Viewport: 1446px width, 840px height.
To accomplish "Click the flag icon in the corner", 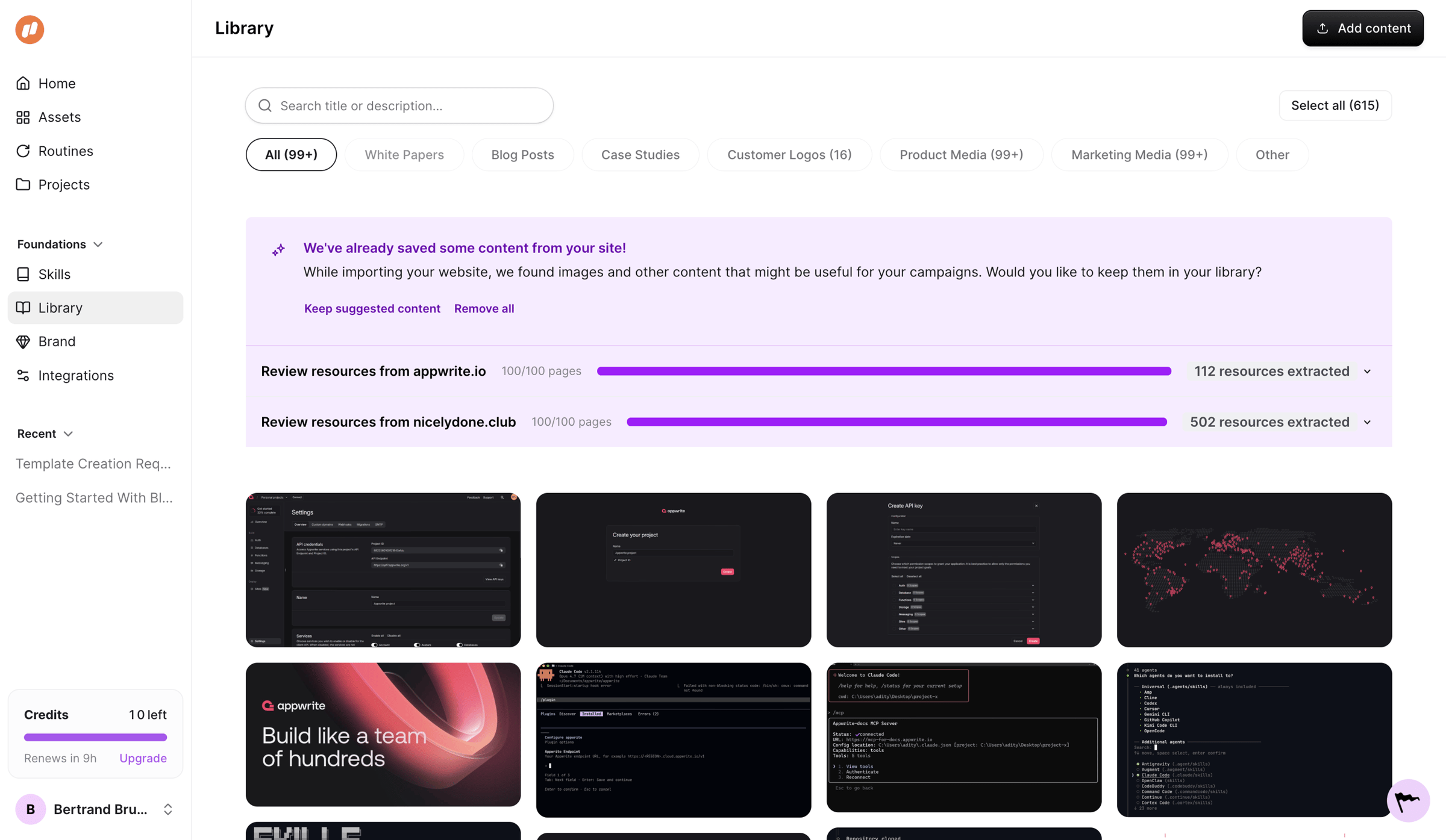I will pyautogui.click(x=1408, y=800).
